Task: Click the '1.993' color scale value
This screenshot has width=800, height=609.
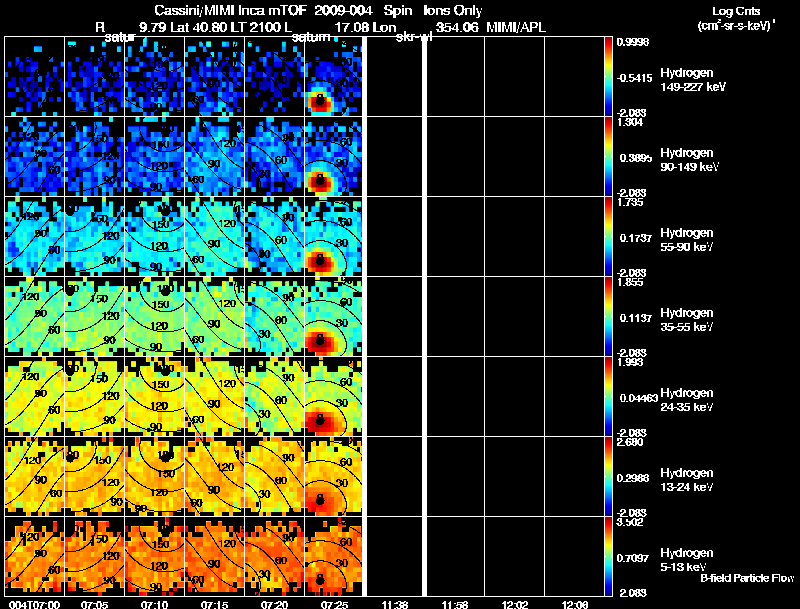Action: click(x=630, y=362)
